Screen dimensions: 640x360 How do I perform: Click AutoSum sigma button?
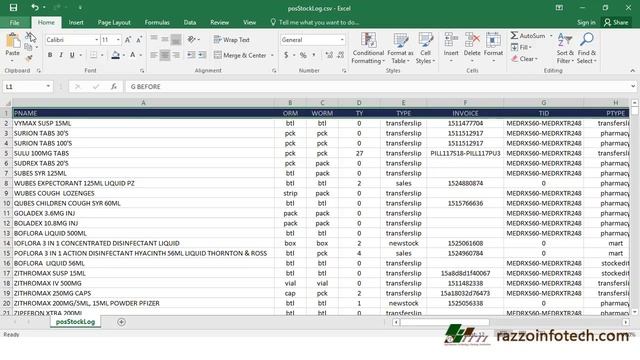tap(528, 36)
